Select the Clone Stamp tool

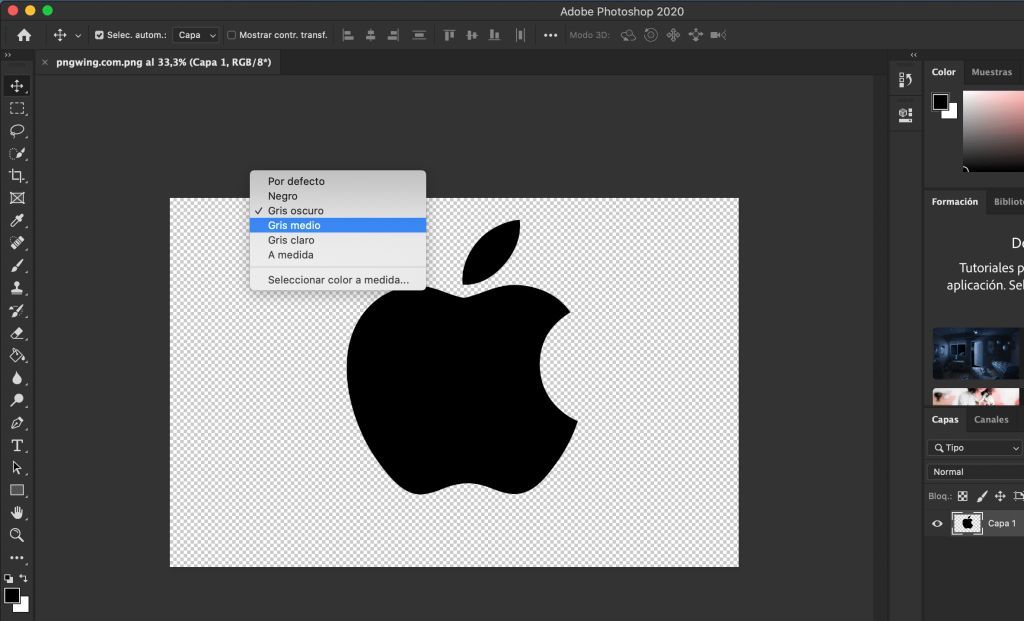(x=17, y=288)
